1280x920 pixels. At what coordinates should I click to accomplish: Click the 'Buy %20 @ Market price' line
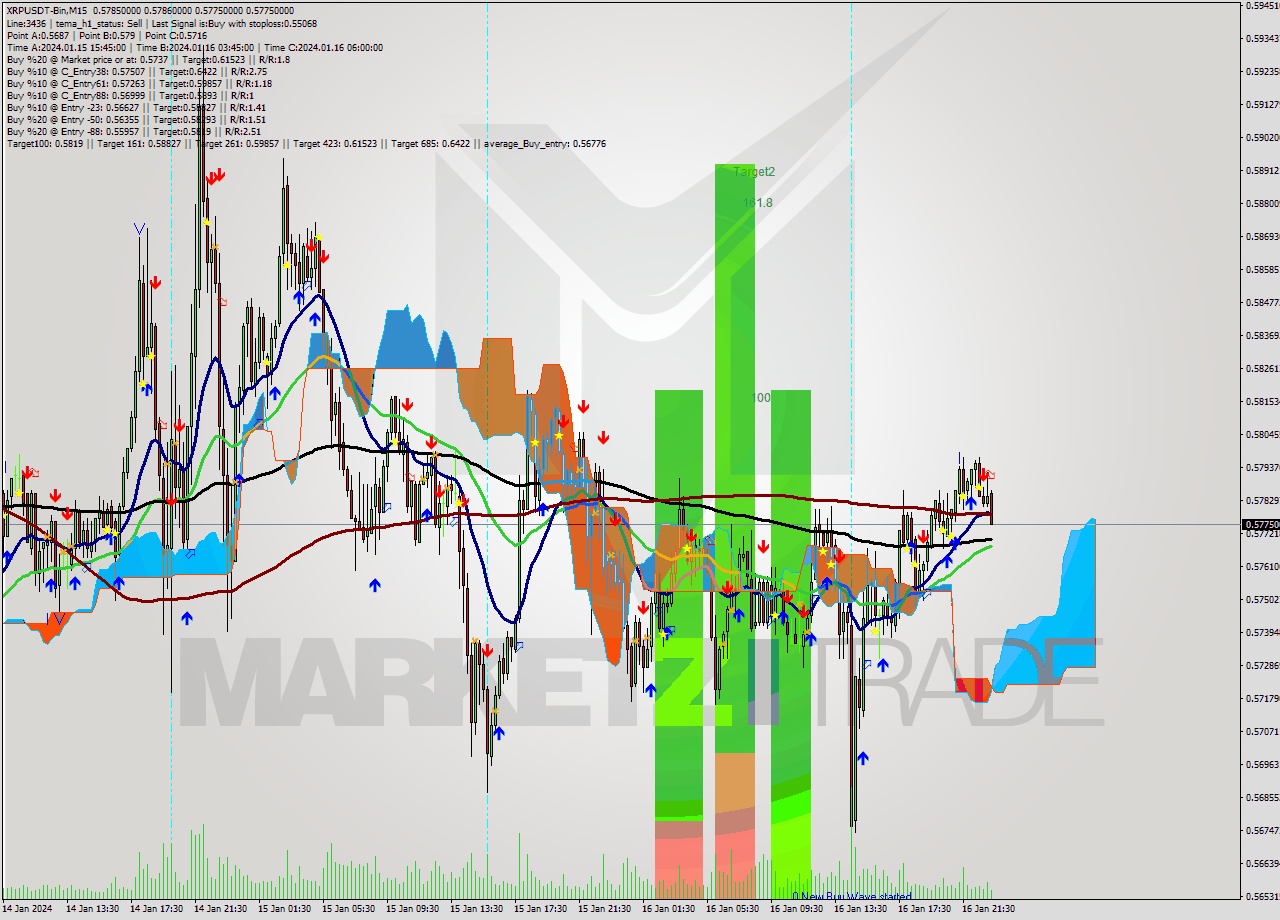(148, 59)
